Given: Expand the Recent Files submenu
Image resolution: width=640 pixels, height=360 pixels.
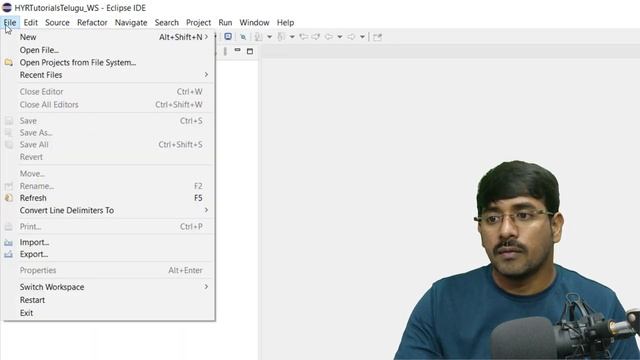Looking at the screenshot, I should pos(108,75).
